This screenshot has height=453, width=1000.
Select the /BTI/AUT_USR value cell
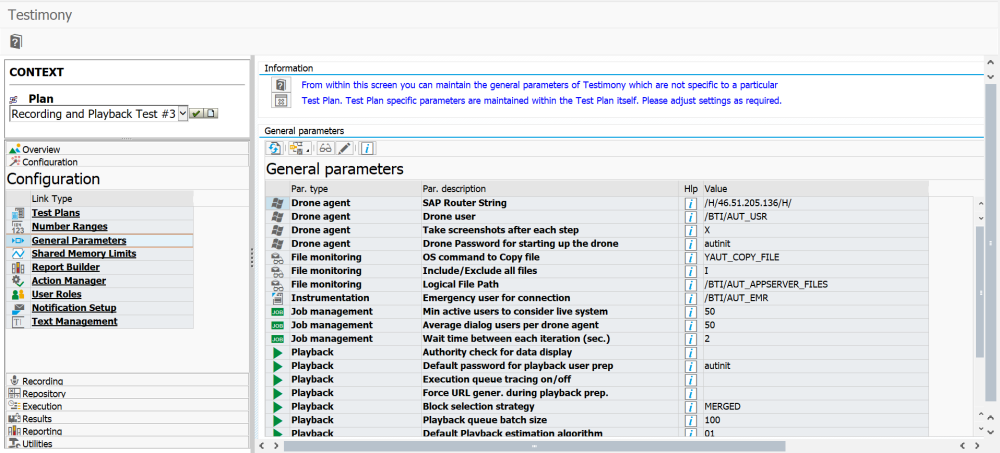814,217
